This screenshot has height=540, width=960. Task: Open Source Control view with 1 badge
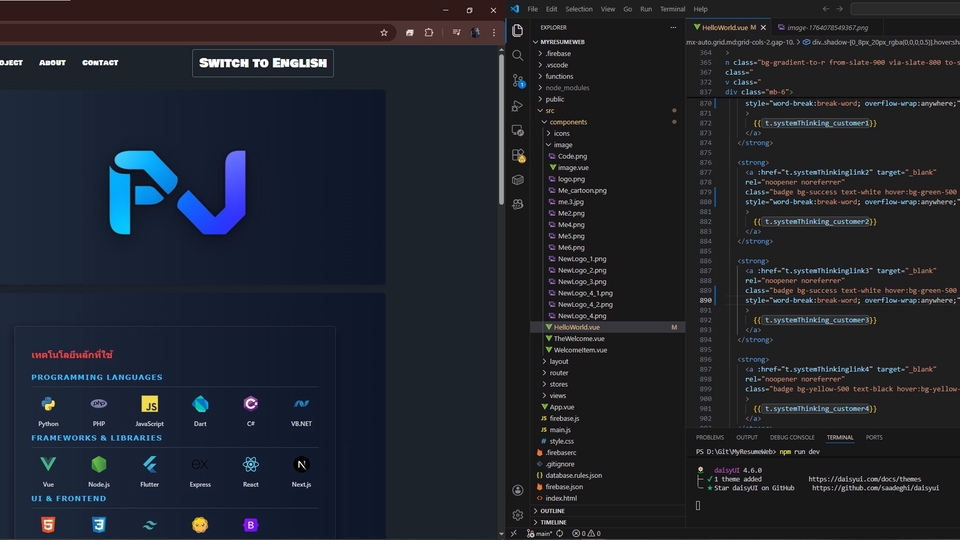(x=518, y=81)
